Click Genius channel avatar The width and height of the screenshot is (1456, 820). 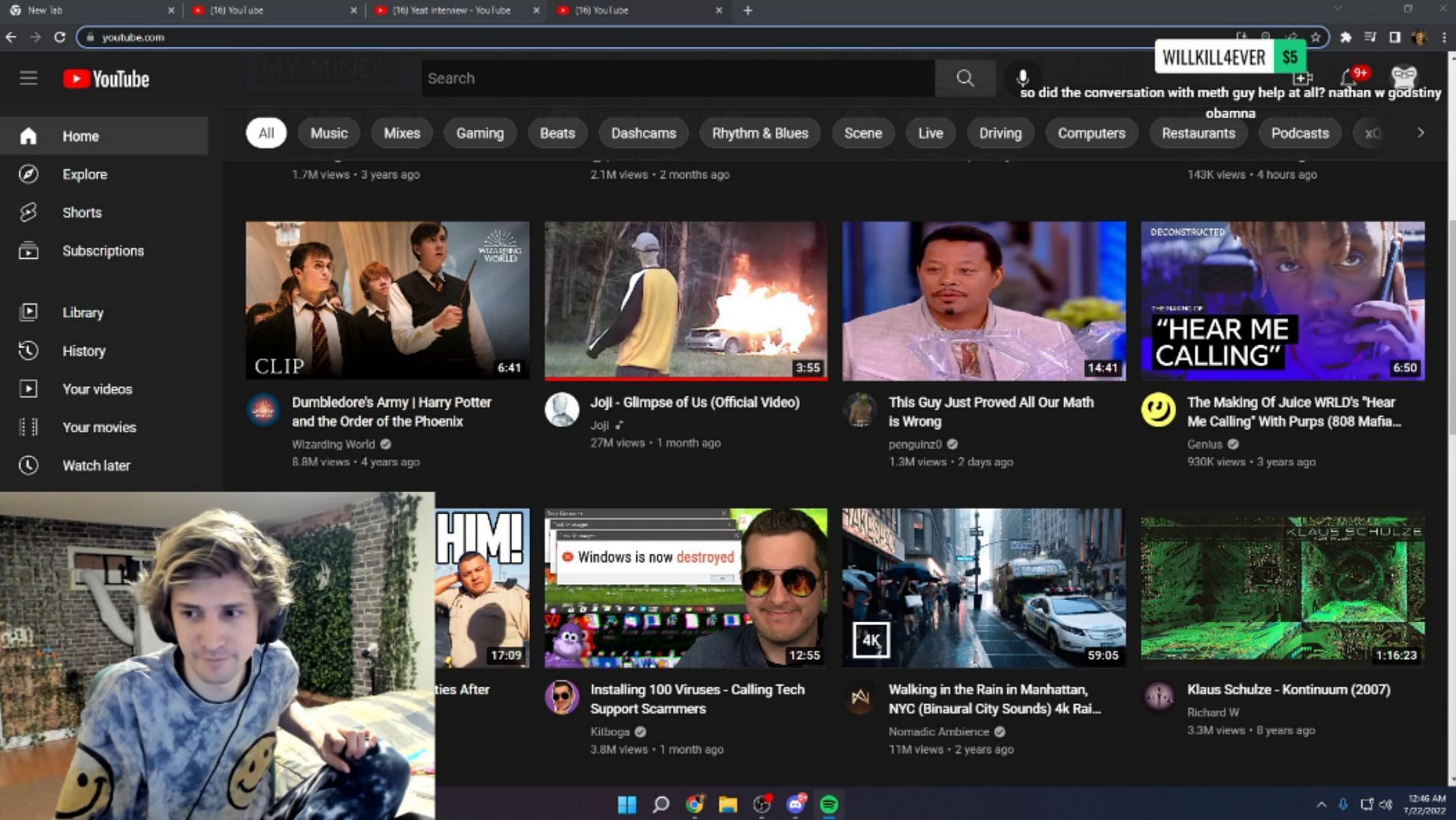click(1158, 410)
